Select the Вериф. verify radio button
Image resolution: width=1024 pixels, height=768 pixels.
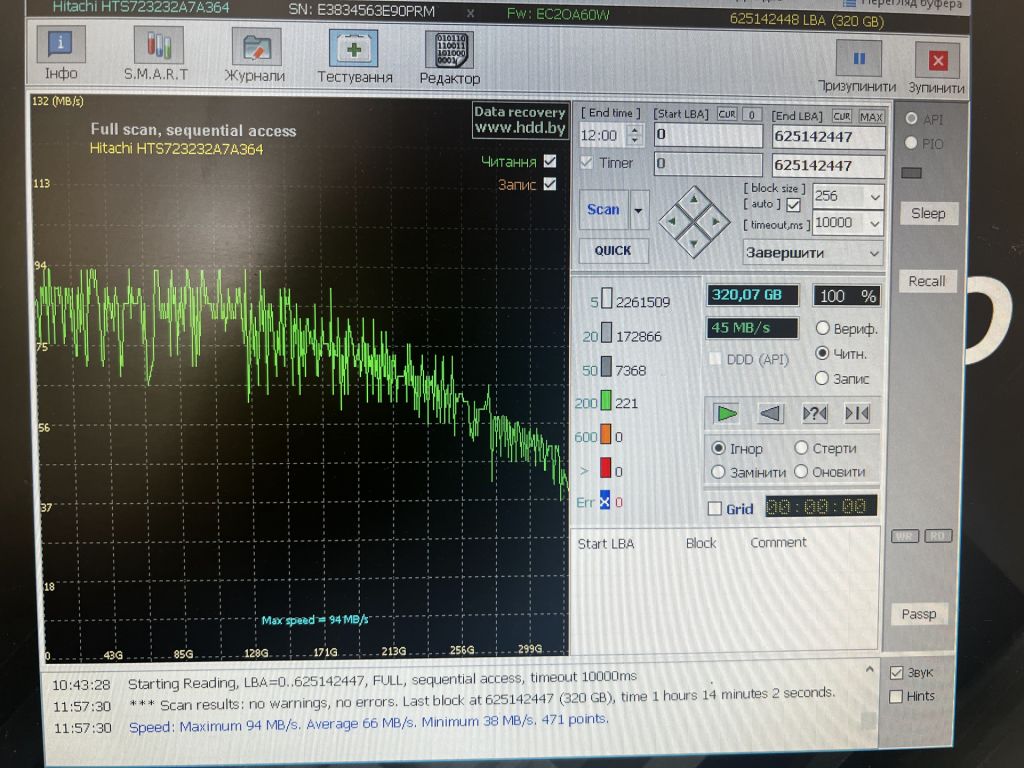coord(822,328)
